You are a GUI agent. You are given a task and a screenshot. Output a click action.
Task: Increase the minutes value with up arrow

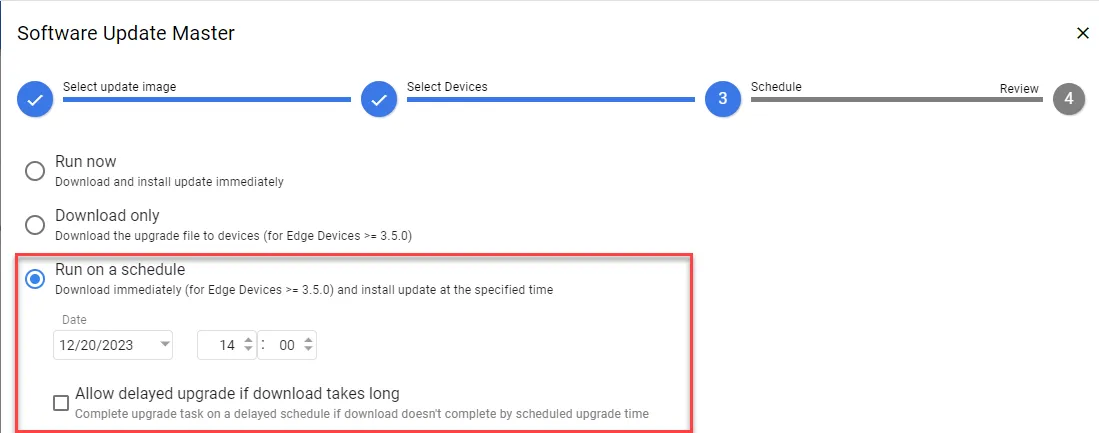(308, 340)
